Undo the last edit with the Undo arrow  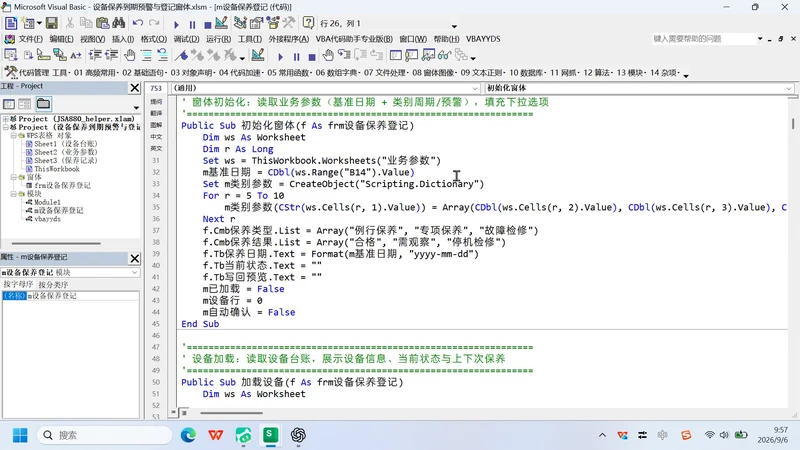click(138, 23)
